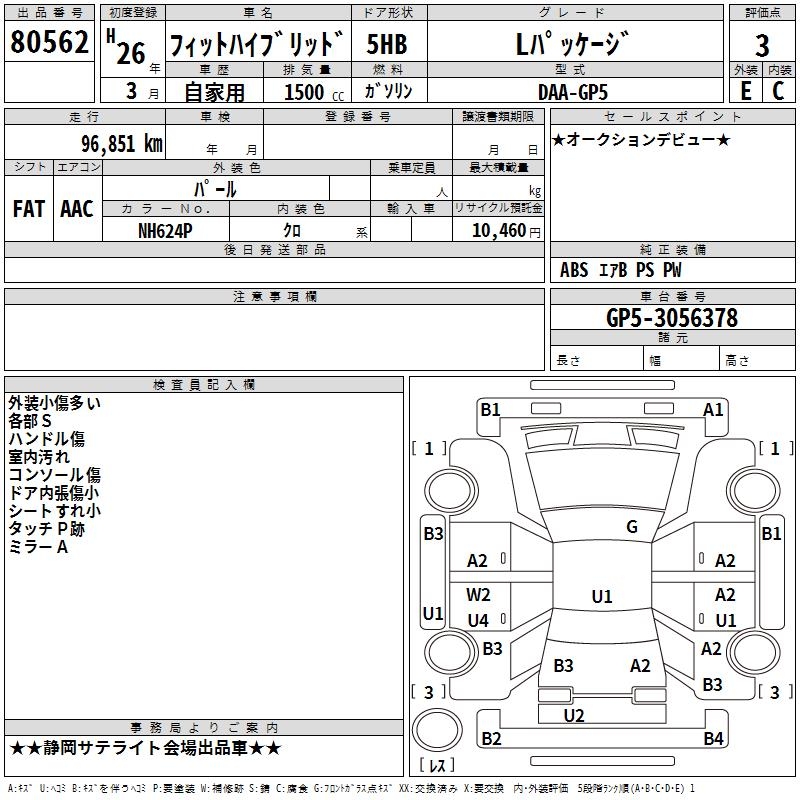Click the interior grade C
Screen dimensions: 800x800
point(778,91)
